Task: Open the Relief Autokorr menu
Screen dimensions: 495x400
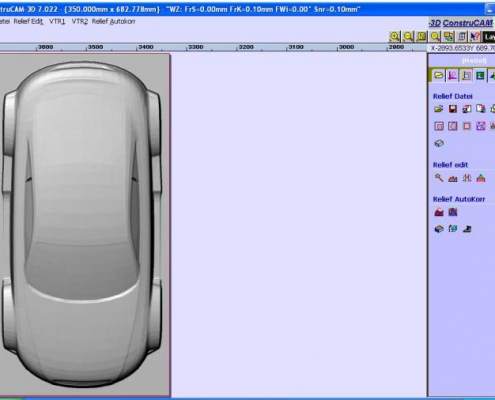Action: point(113,21)
